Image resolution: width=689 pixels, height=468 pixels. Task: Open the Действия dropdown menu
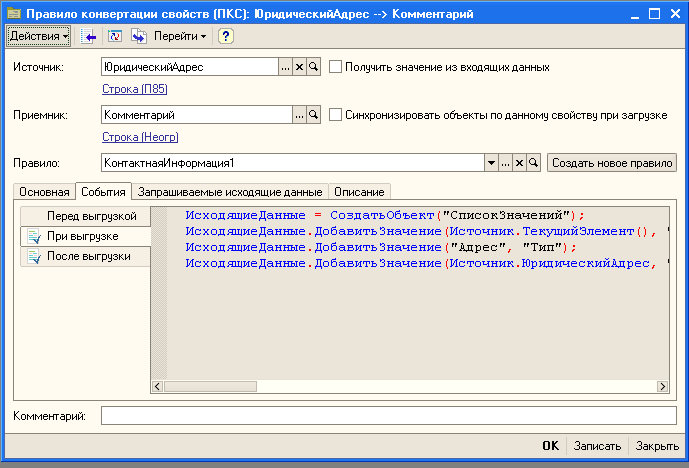pos(39,36)
